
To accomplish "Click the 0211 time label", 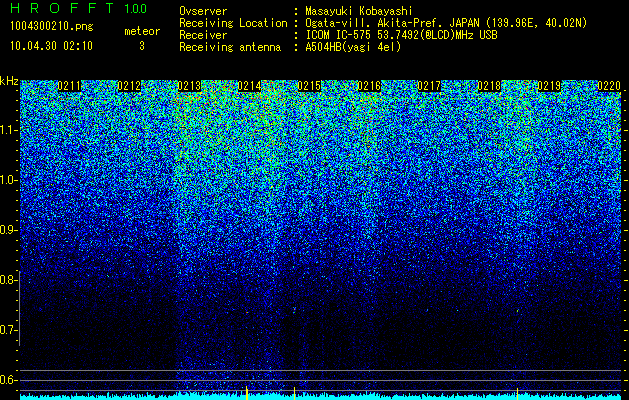I will click(x=69, y=86).
